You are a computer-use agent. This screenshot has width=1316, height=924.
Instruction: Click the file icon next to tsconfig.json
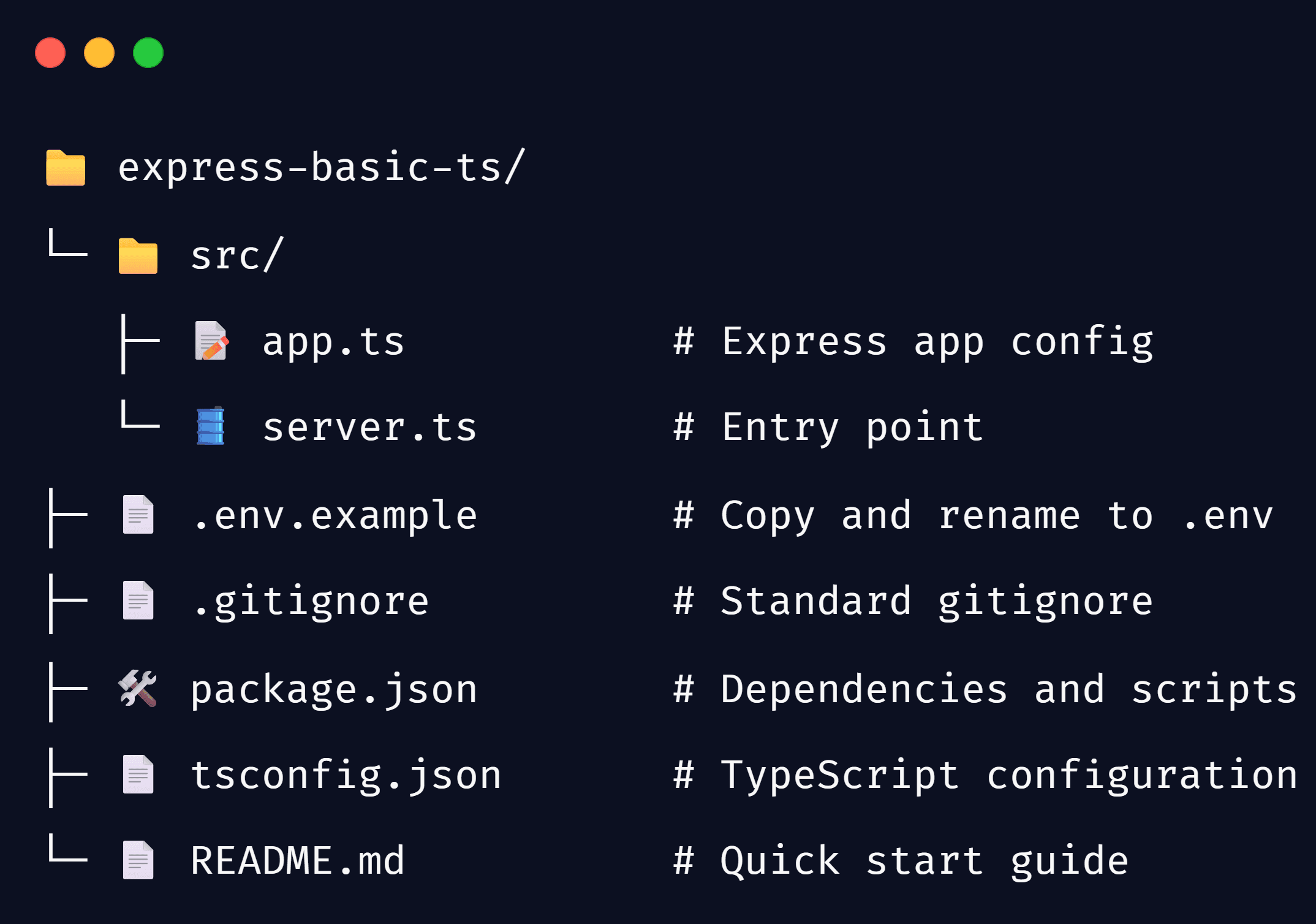139,774
